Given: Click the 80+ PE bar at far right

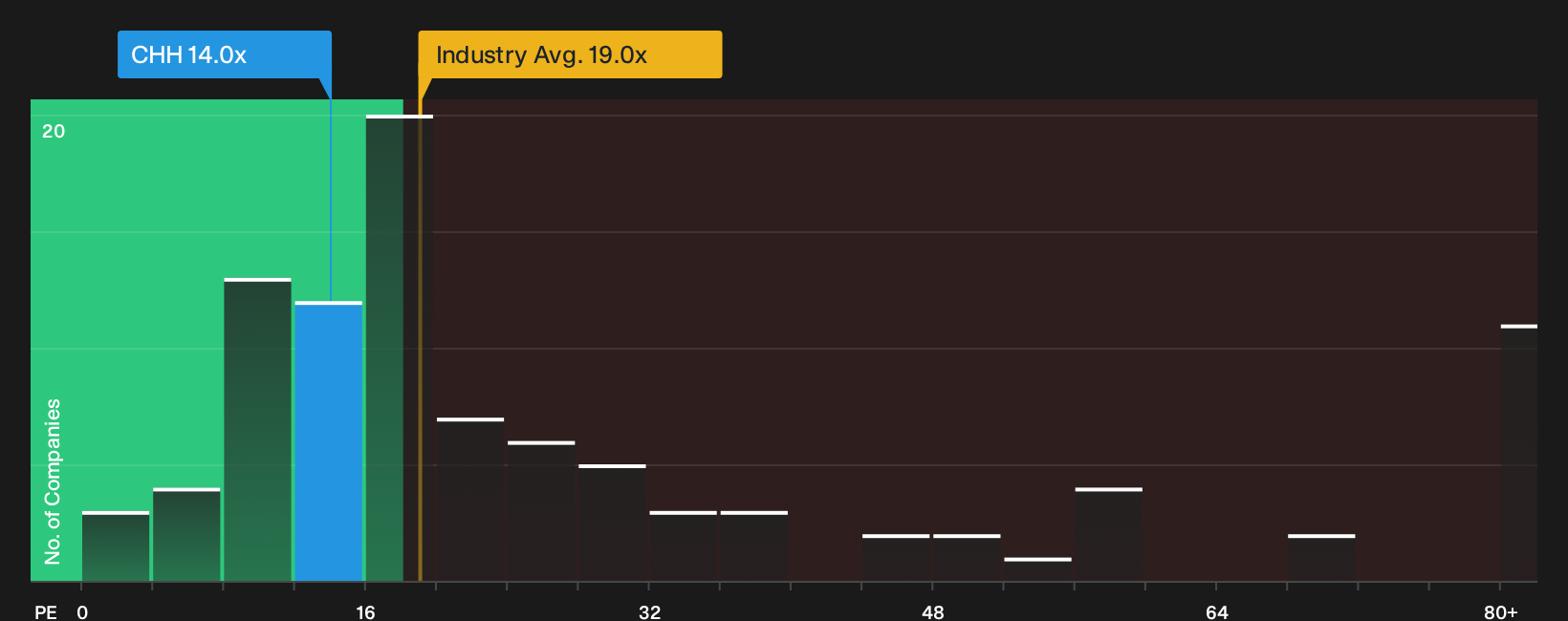Looking at the screenshot, I should click(1519, 453).
